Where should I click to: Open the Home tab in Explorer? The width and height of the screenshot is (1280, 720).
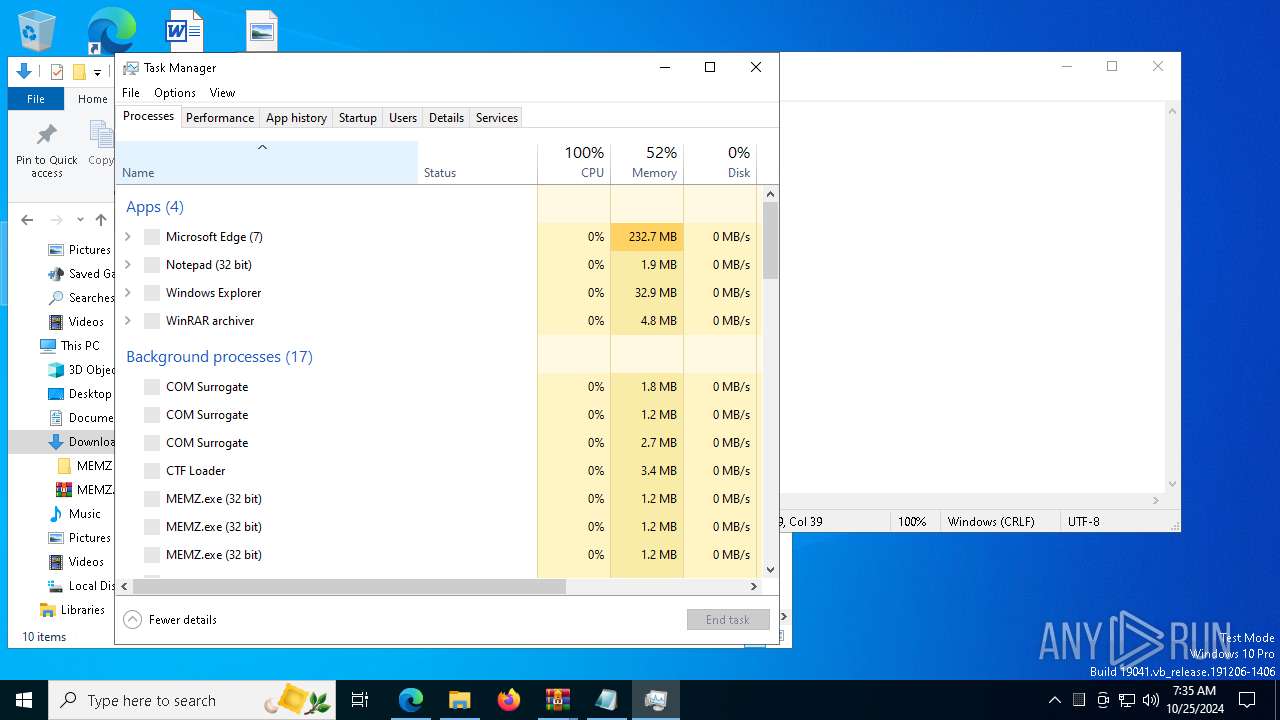point(93,99)
